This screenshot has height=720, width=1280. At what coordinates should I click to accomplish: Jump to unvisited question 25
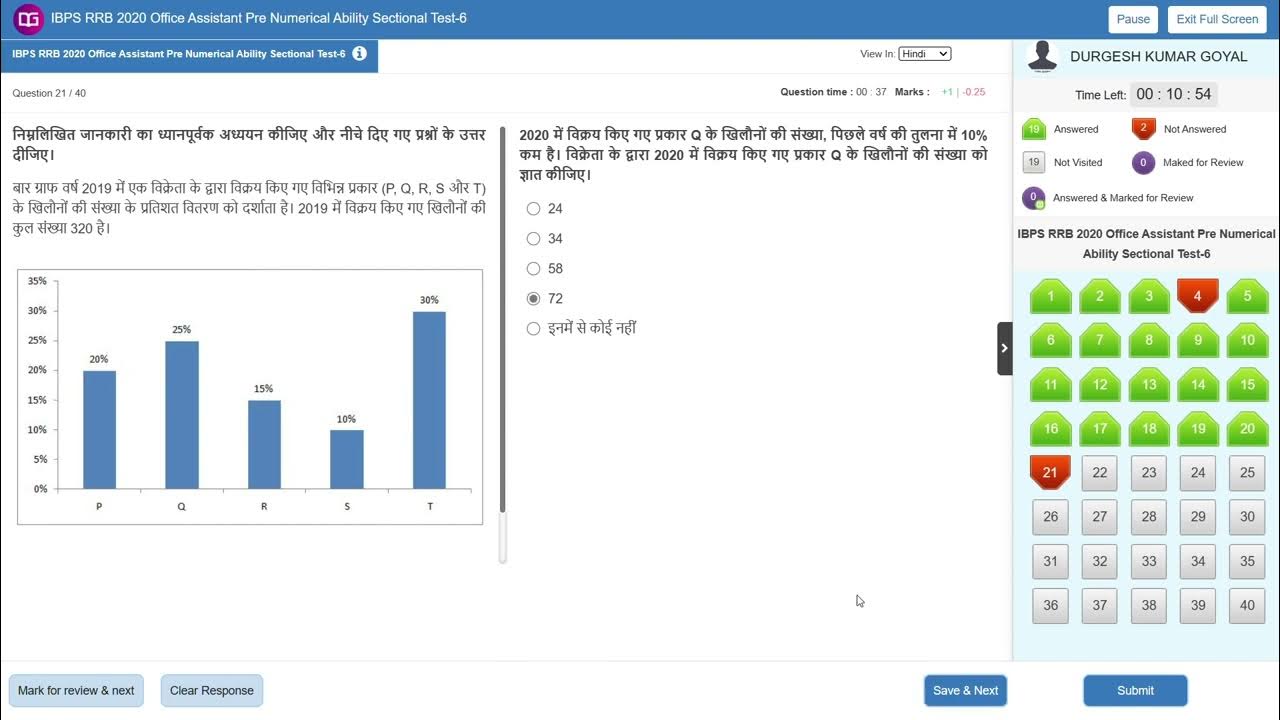pyautogui.click(x=1247, y=473)
